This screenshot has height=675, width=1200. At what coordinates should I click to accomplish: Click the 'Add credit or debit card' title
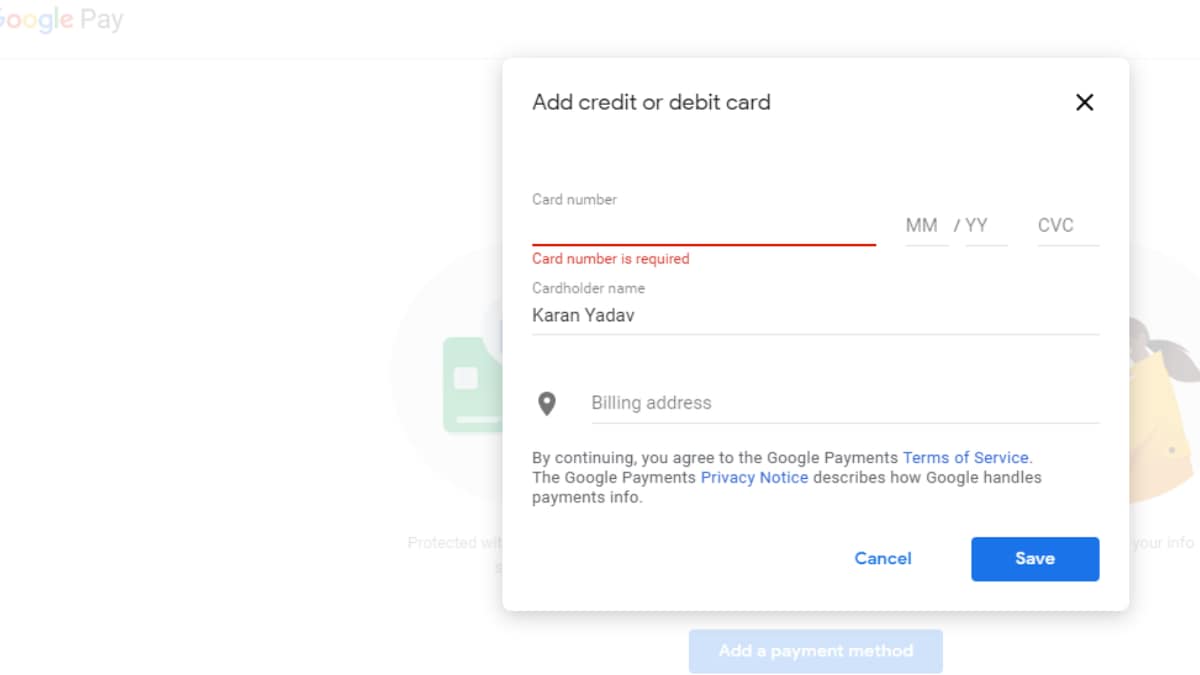[x=651, y=102]
